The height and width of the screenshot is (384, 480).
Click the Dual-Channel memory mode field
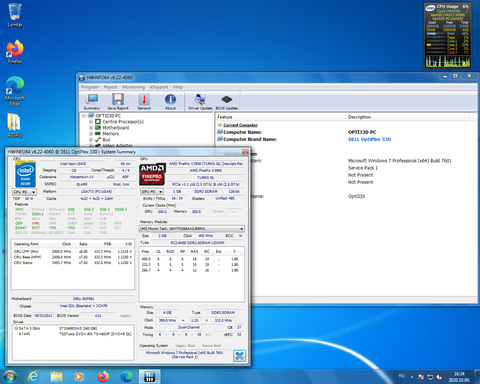(x=189, y=327)
